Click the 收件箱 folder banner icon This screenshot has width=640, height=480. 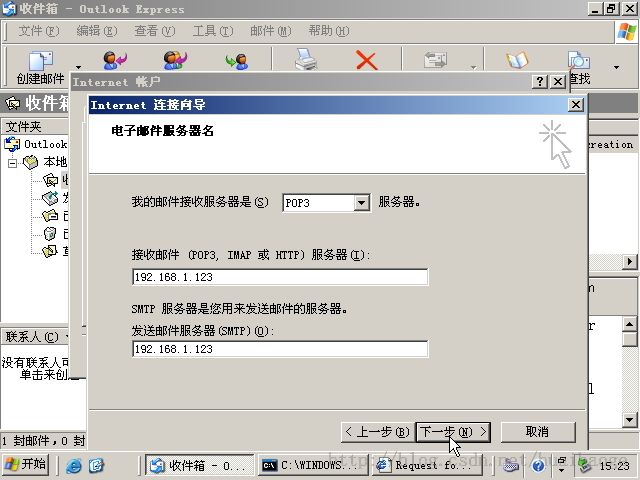(x=12, y=103)
